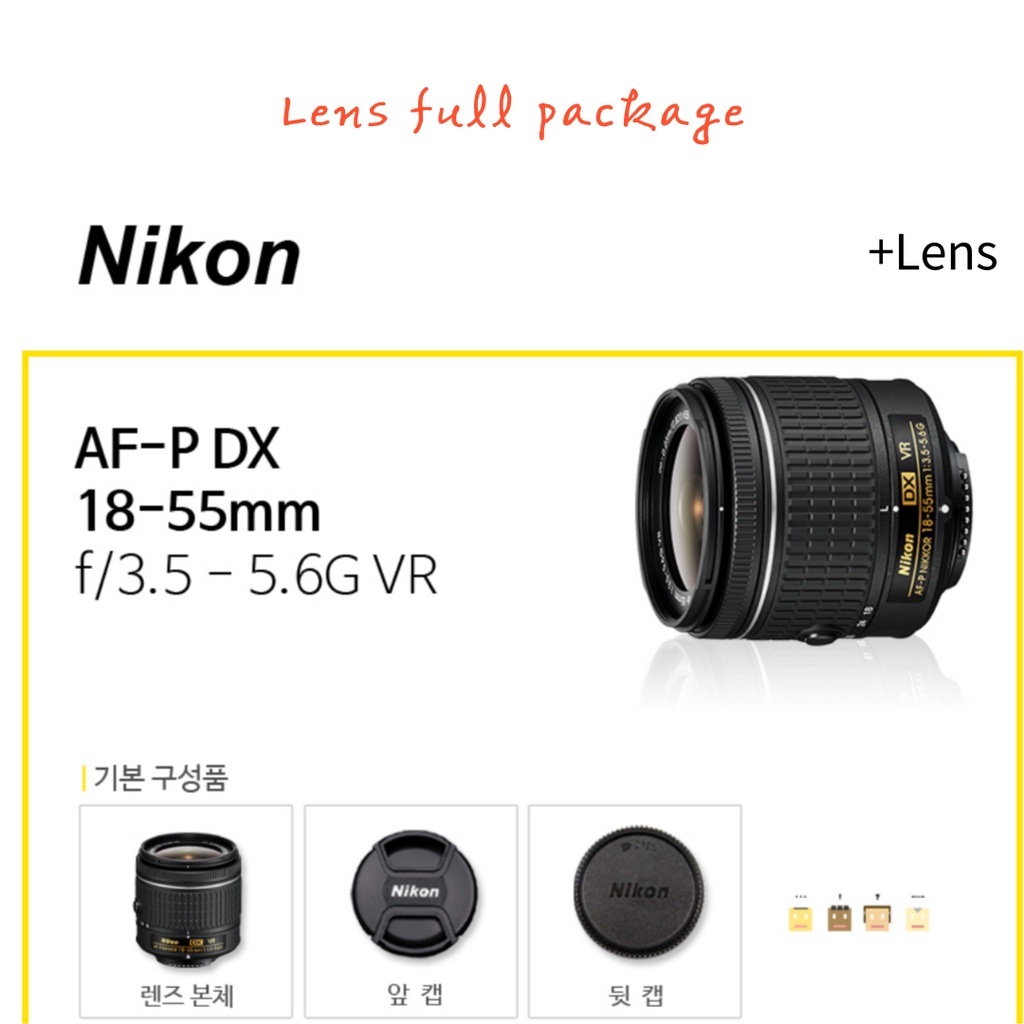Click the 18-55mm focal length text
The image size is (1024, 1024).
click(x=199, y=511)
